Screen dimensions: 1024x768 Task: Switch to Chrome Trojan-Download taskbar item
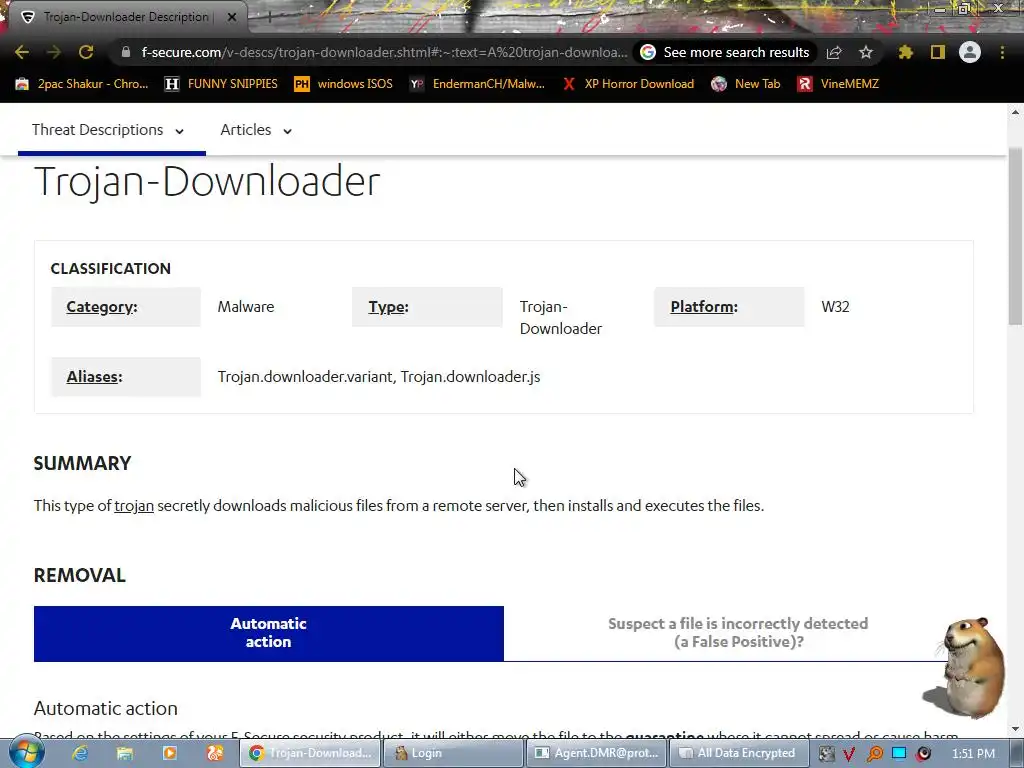tap(310, 753)
